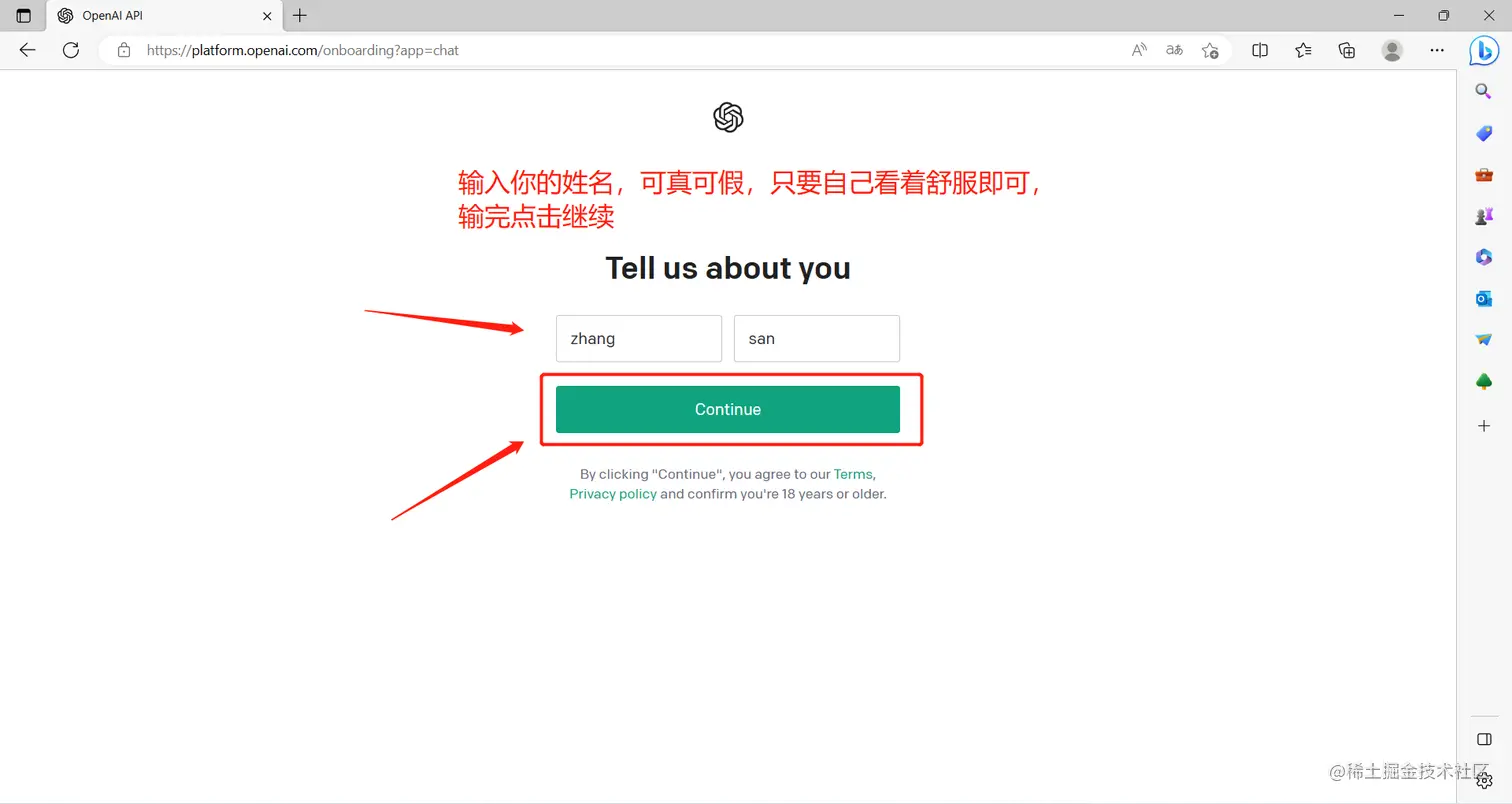Click the green Continue button
This screenshot has height=804, width=1512.
click(x=728, y=409)
